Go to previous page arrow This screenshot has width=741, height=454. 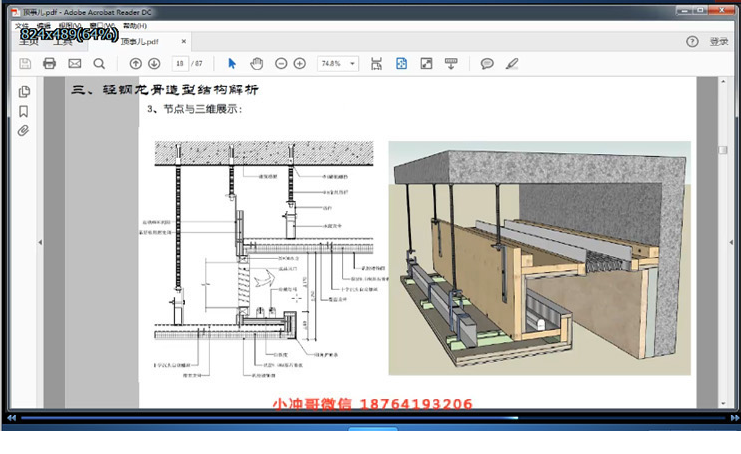pos(135,63)
